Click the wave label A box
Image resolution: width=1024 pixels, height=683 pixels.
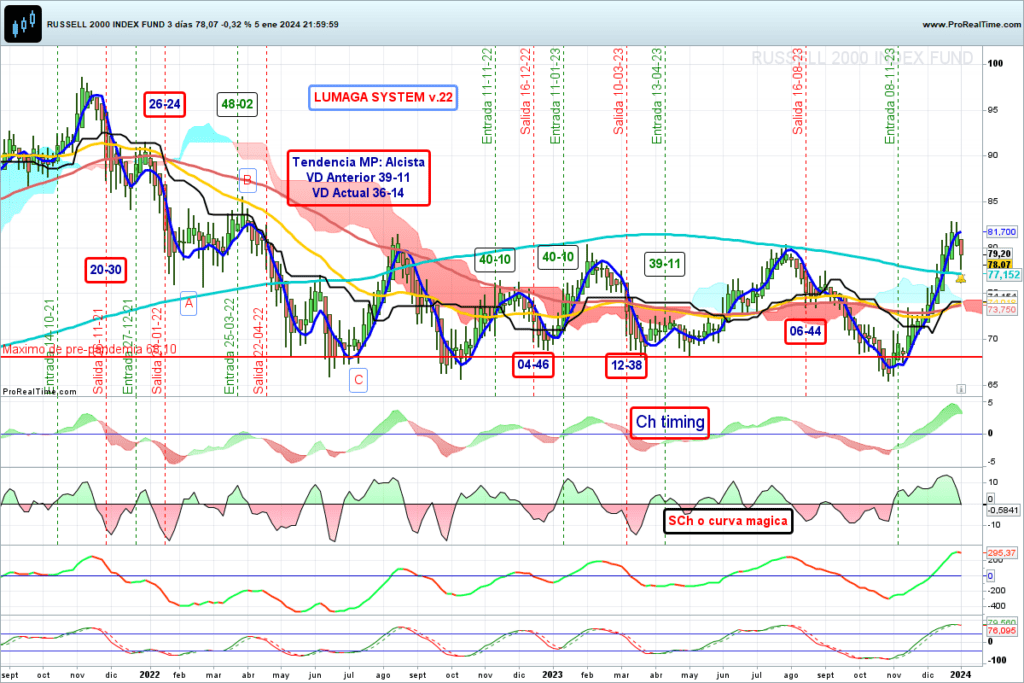pyautogui.click(x=189, y=304)
